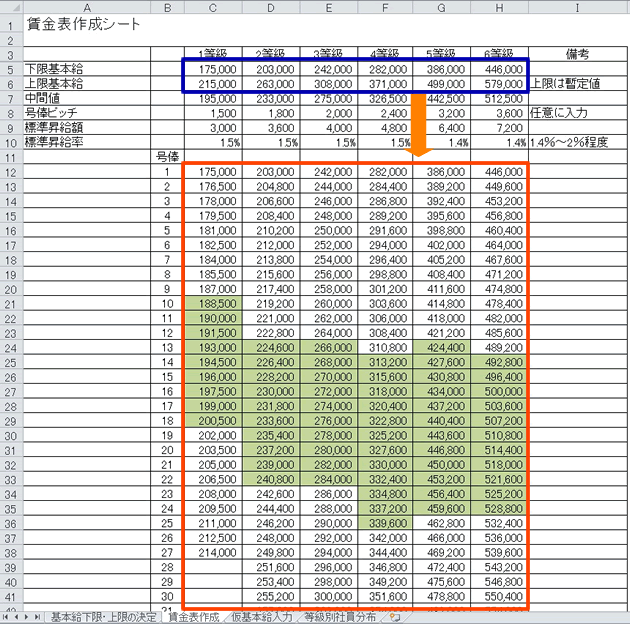Insert a new worksheet using the tab icon
630x624 pixels.
[395, 617]
